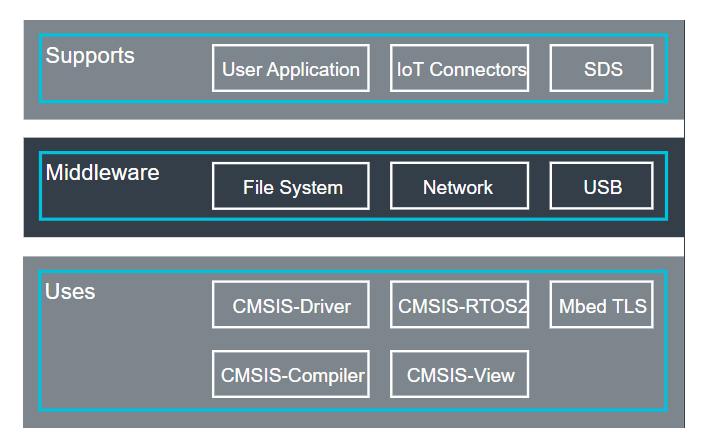Click the Middleware section label

(102, 173)
